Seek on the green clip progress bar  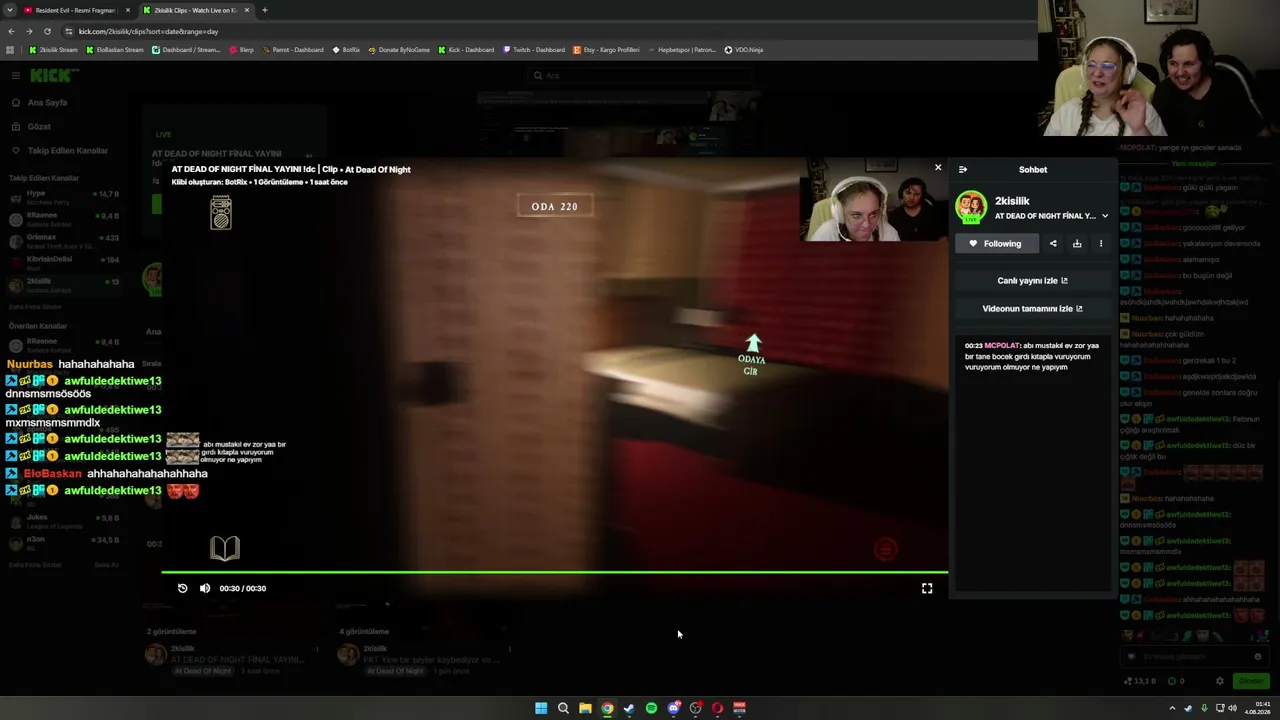tap(555, 573)
